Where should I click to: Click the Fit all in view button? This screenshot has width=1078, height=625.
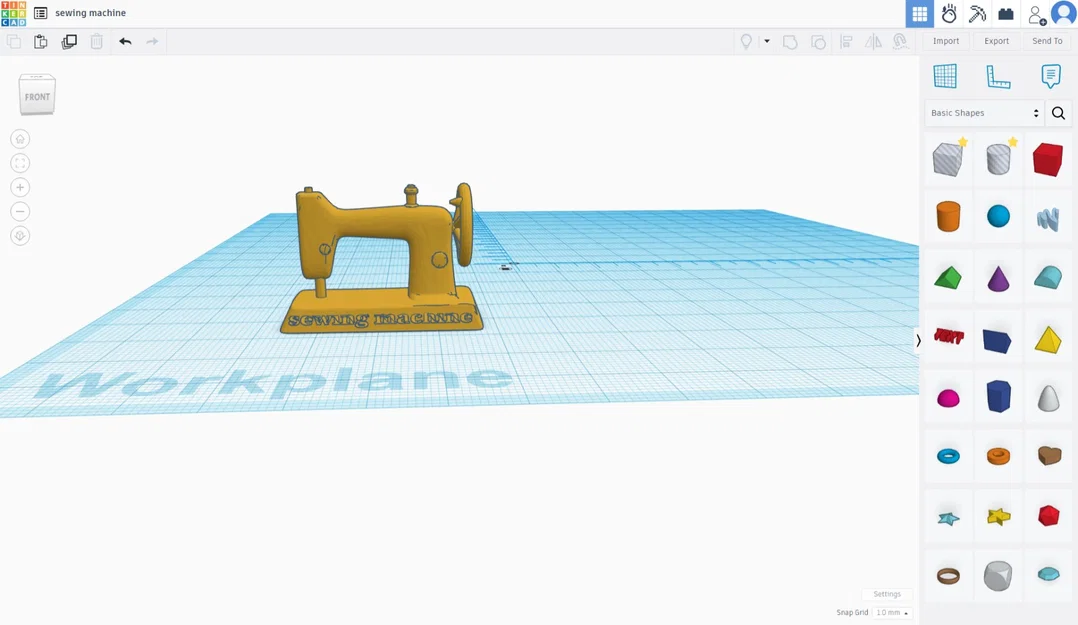click(x=20, y=163)
